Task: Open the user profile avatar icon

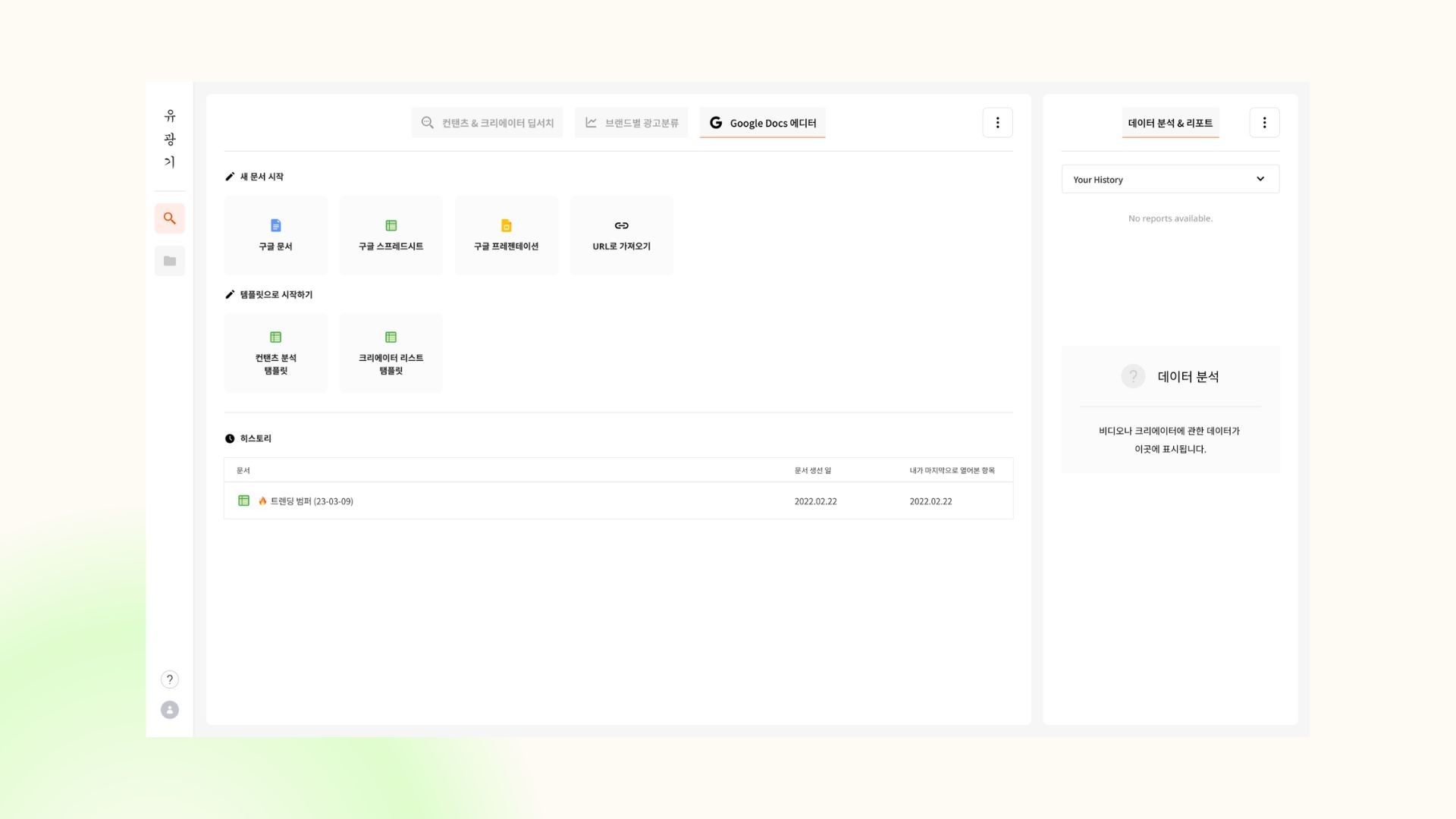Action: point(170,710)
